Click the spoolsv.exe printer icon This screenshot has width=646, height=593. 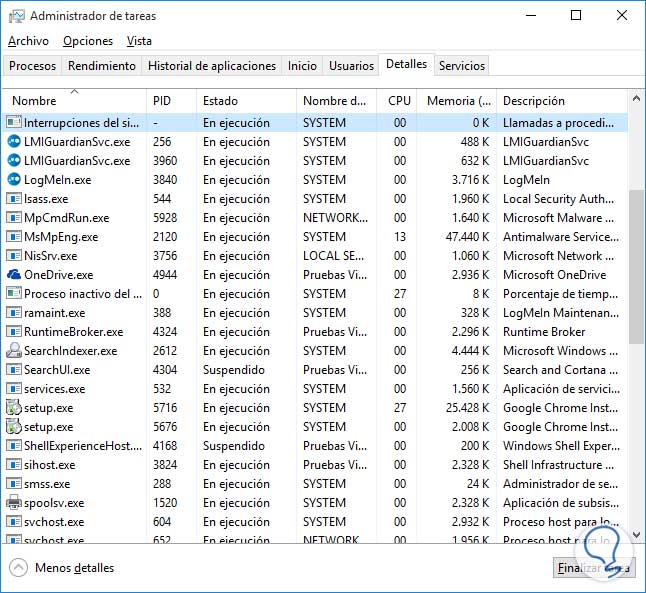coord(14,502)
